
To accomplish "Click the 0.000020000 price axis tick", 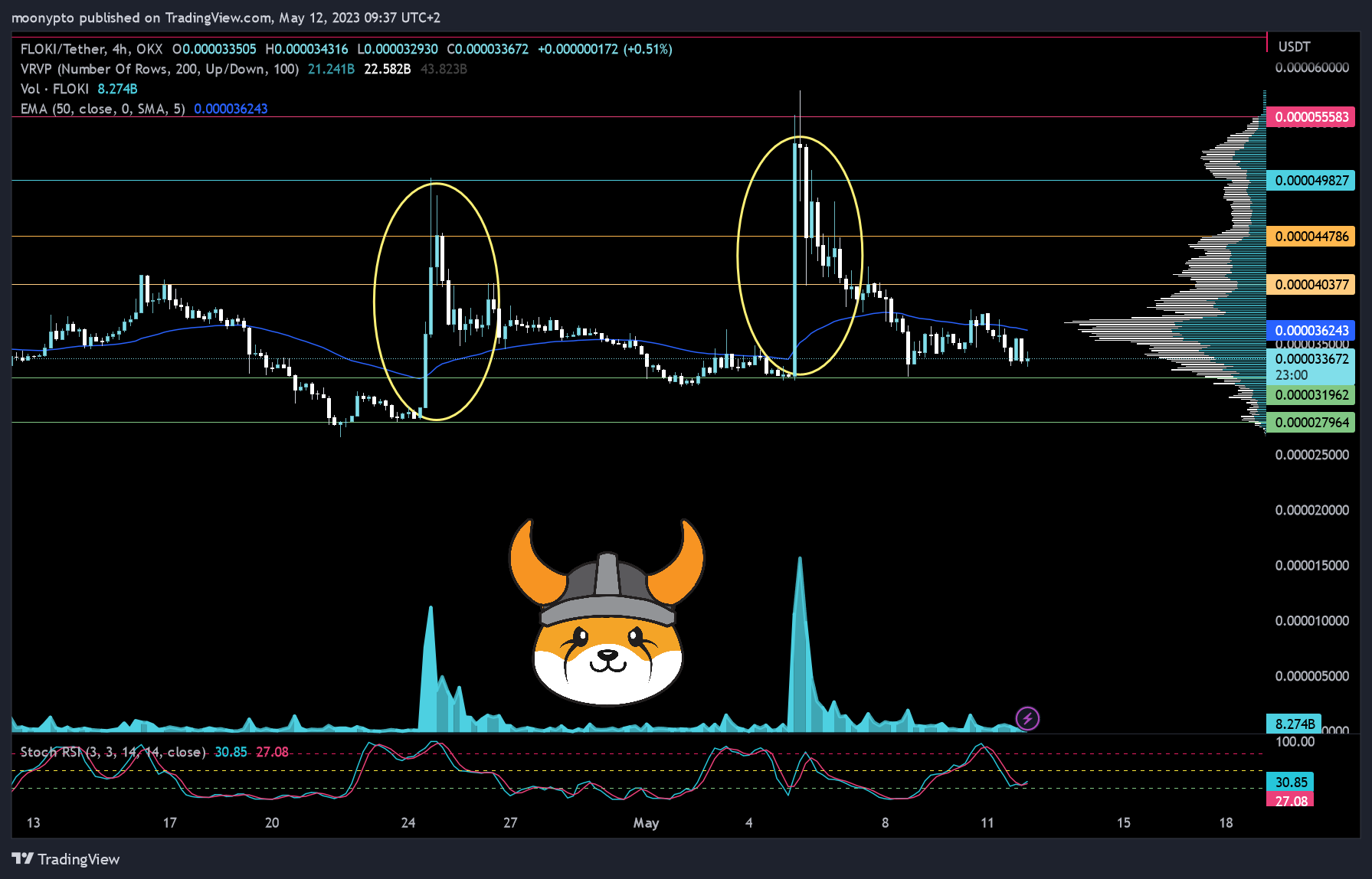I will [x=1311, y=510].
